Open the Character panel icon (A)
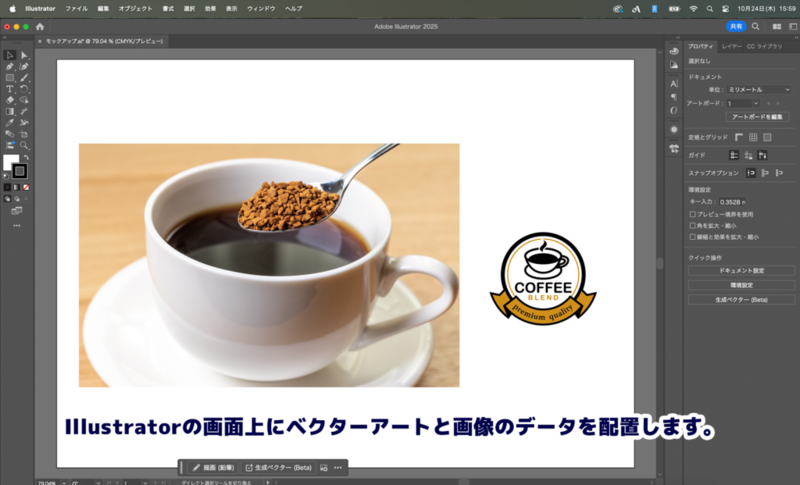Viewport: 800px width, 485px height. [674, 84]
